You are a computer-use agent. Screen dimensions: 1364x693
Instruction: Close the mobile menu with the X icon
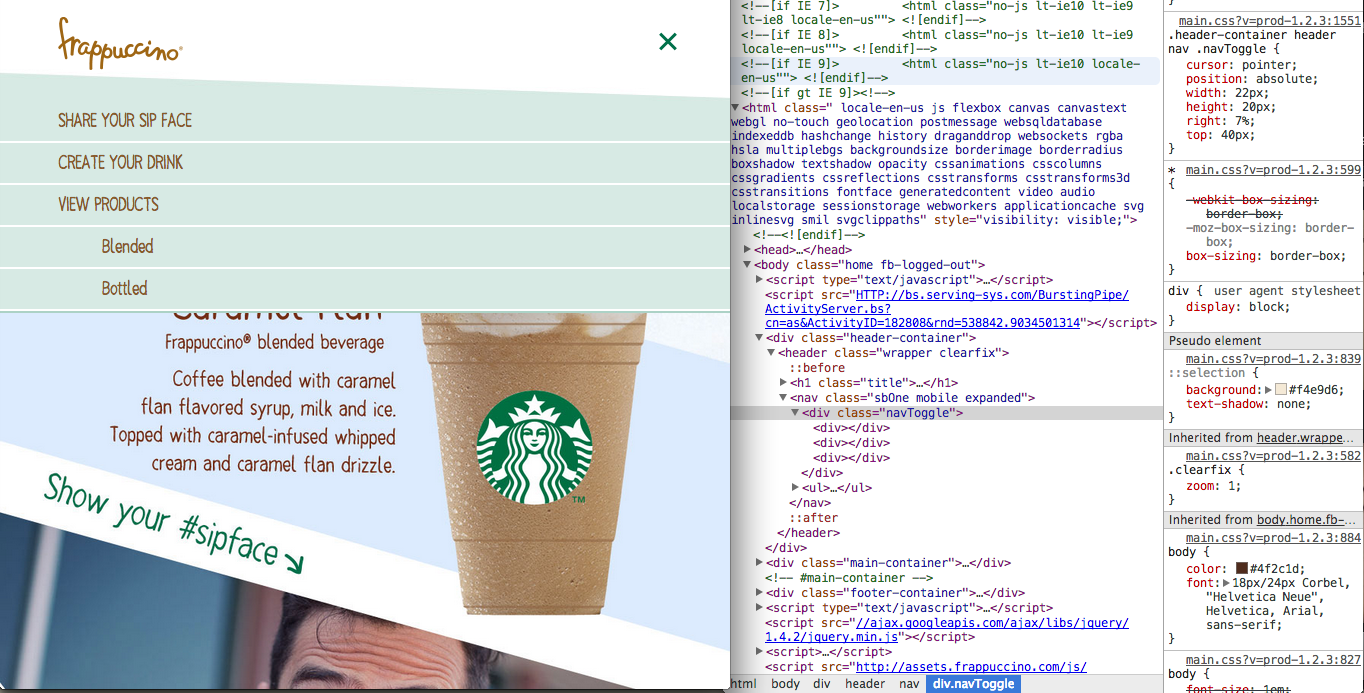[x=668, y=41]
